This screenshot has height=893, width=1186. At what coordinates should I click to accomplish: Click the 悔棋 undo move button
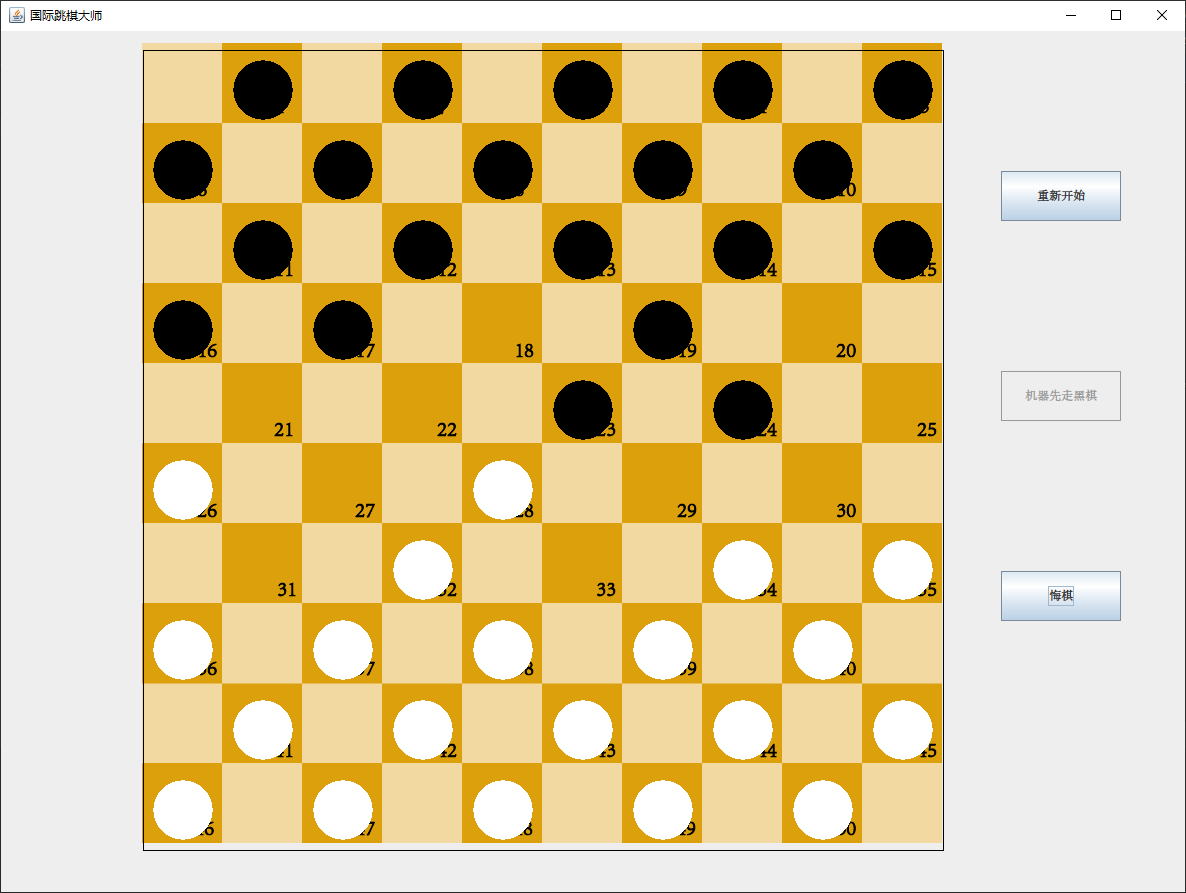(x=1060, y=596)
